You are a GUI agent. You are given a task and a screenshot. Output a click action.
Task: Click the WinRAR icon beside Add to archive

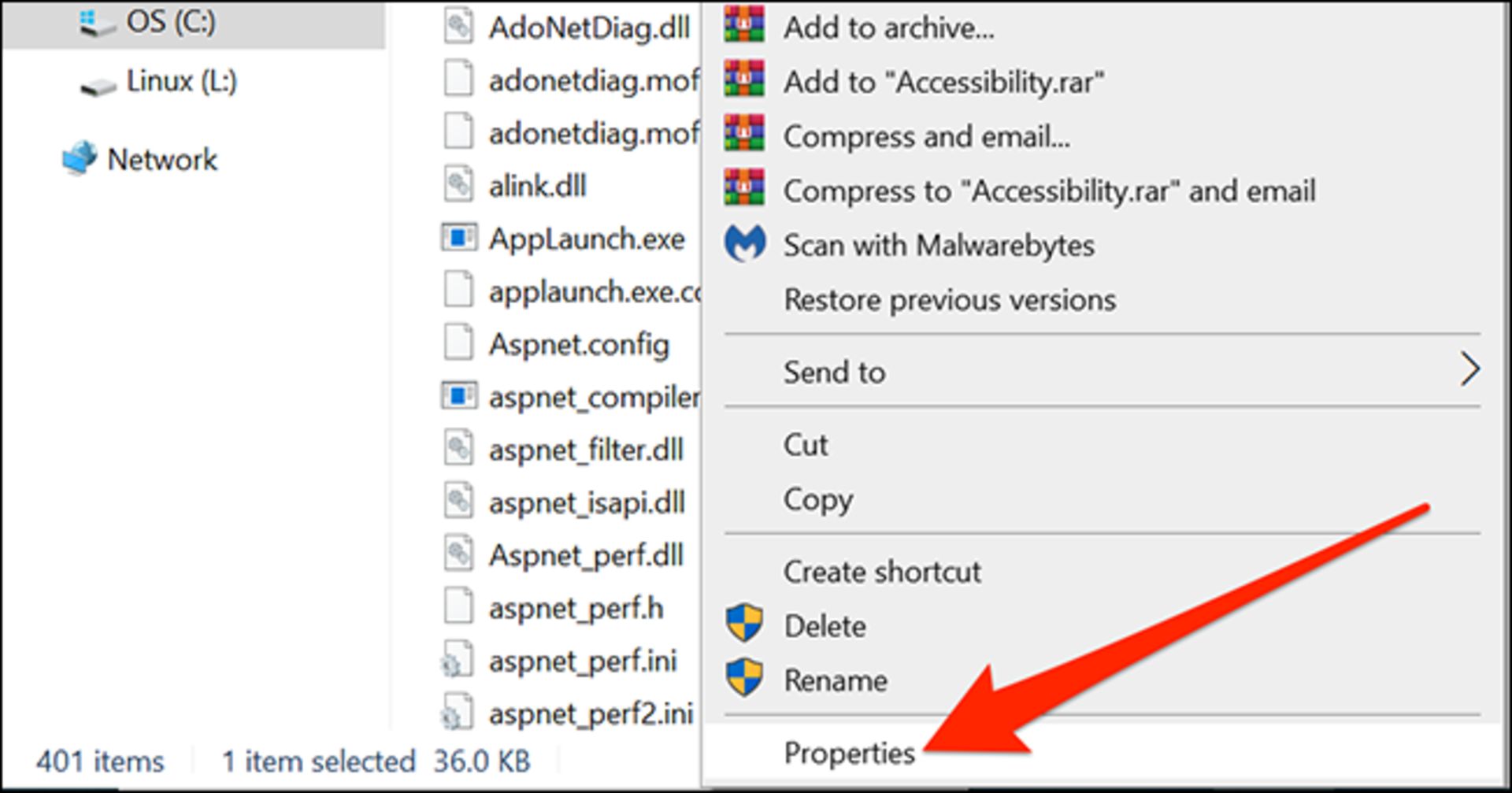click(x=743, y=25)
